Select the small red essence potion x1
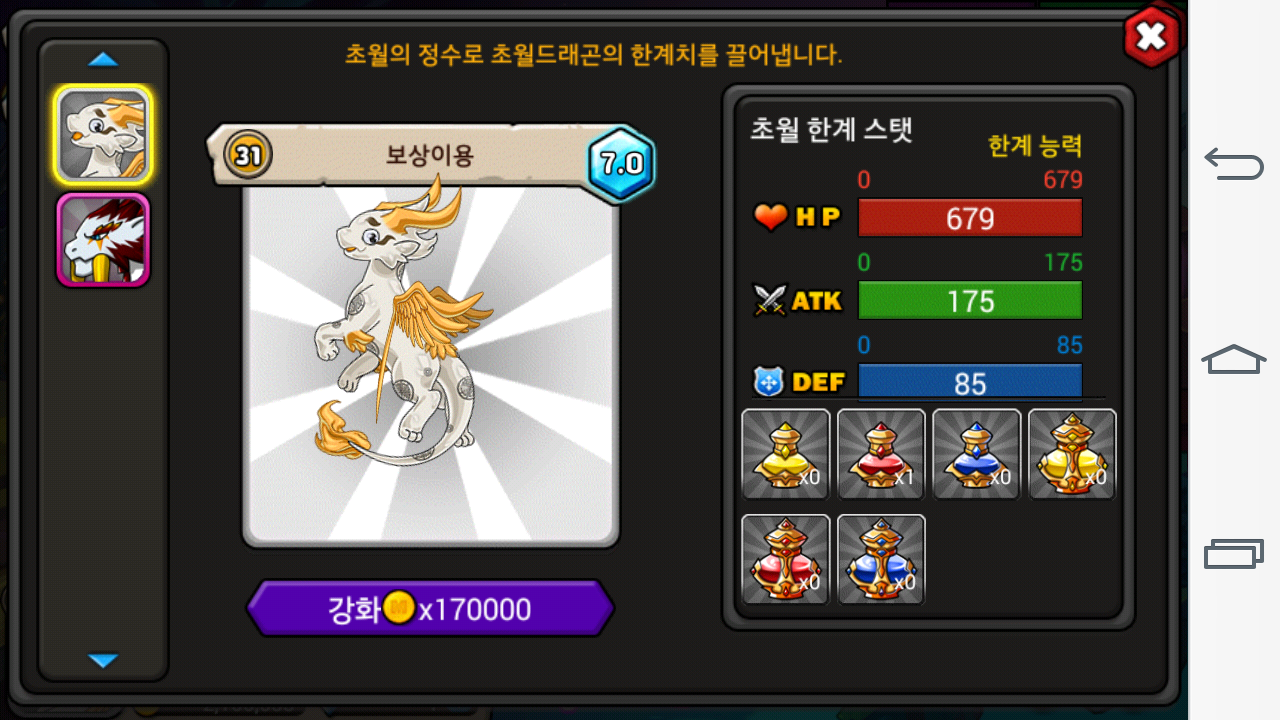This screenshot has height=720, width=1280. coord(881,454)
